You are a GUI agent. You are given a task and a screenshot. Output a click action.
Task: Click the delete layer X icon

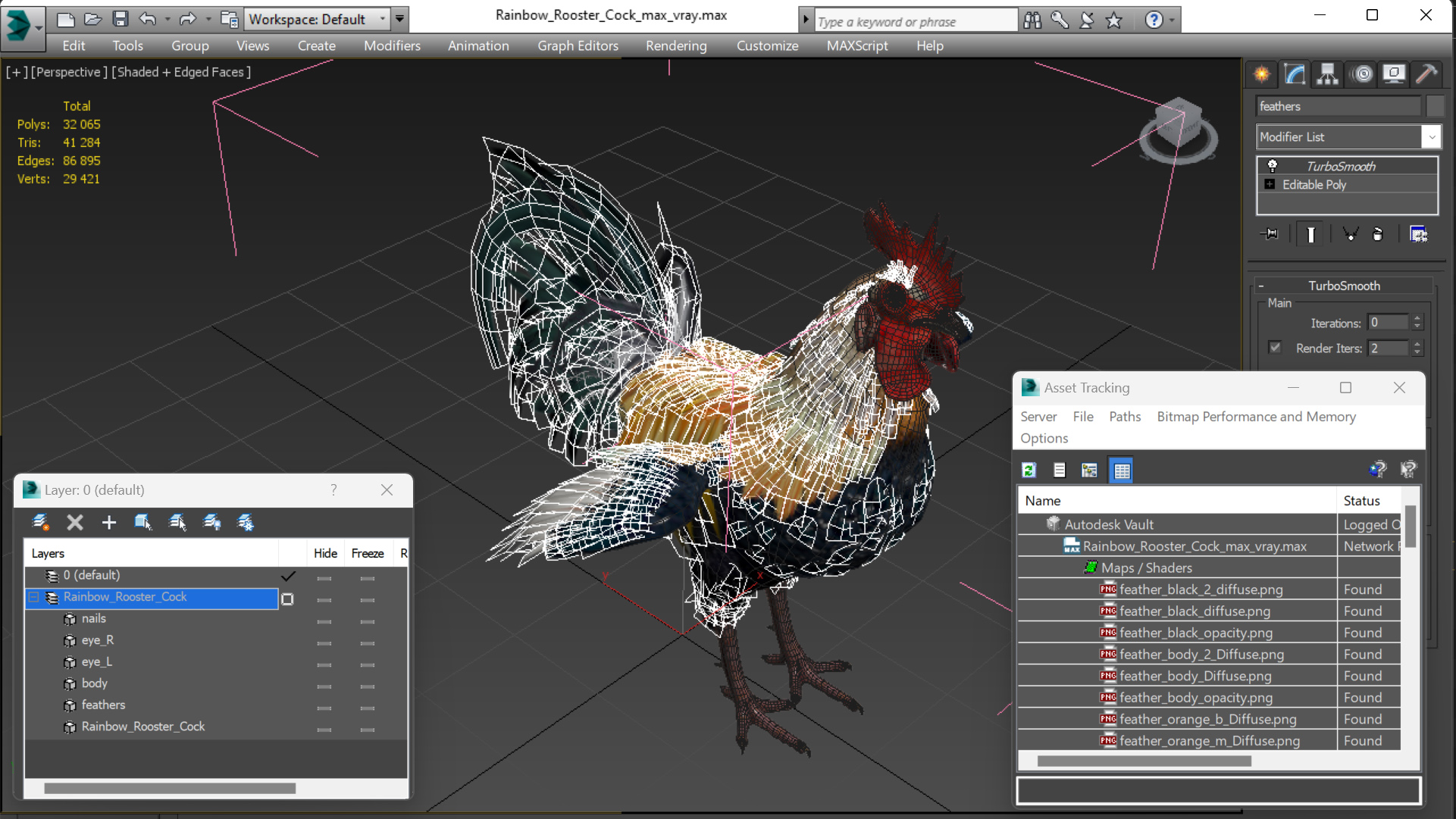point(74,522)
